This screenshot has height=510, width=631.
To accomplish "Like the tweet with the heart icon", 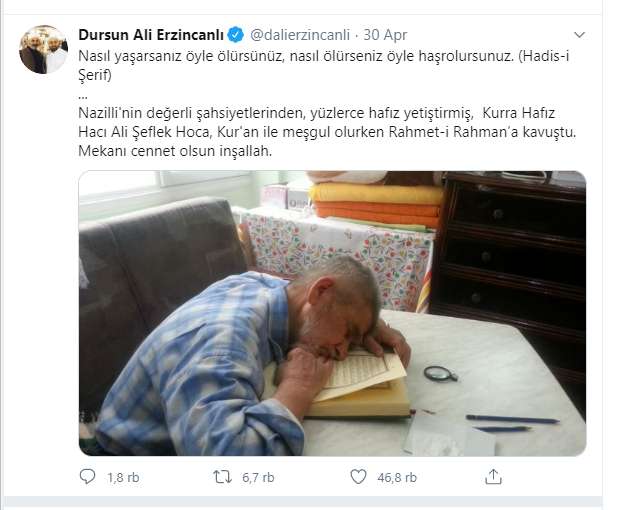I will [358, 477].
